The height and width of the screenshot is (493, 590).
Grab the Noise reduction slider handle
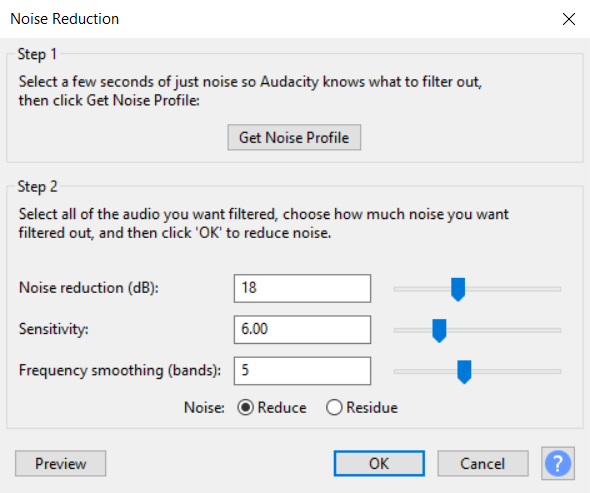458,289
